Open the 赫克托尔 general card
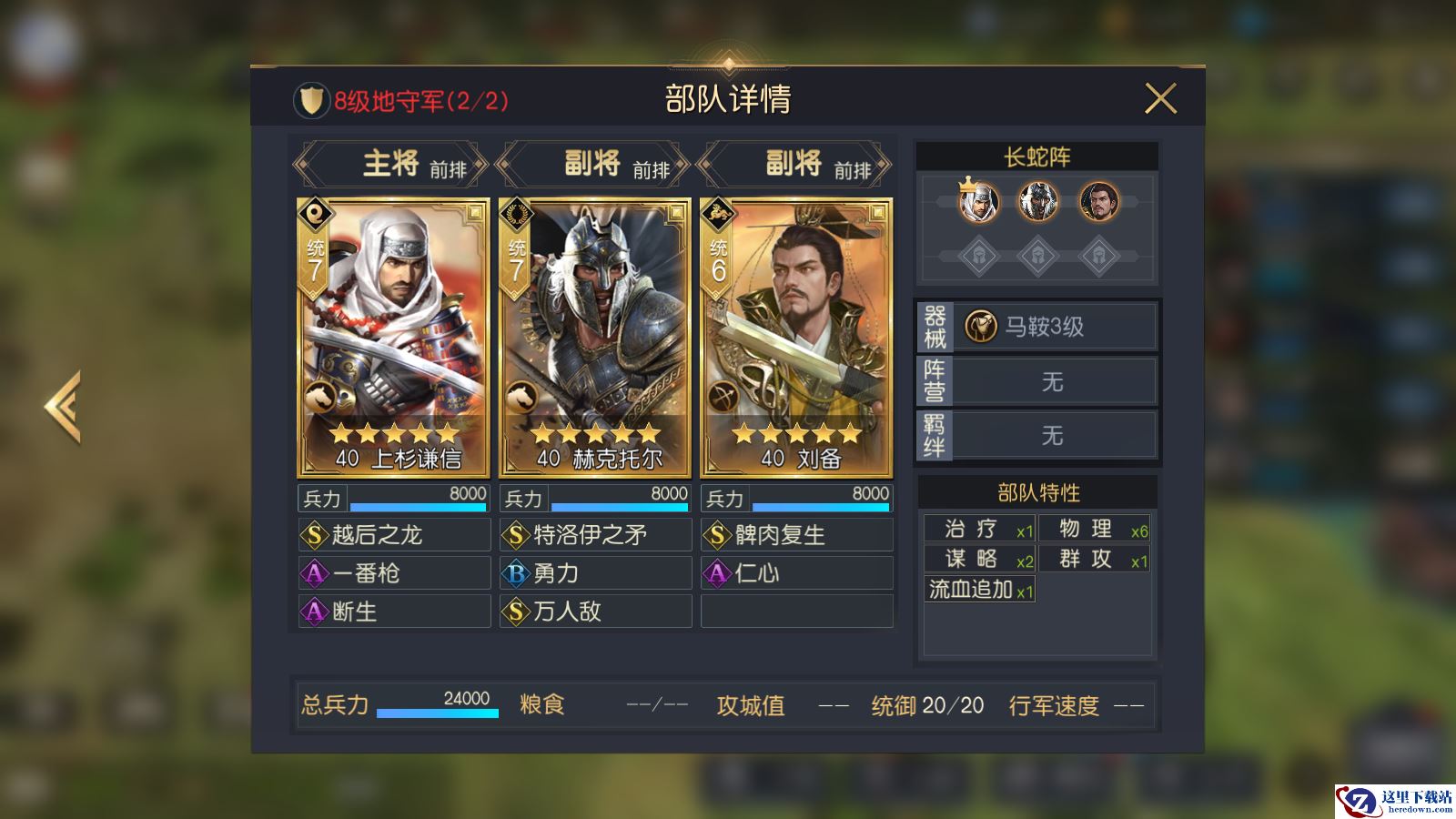This screenshot has width=1456, height=819. [x=595, y=338]
